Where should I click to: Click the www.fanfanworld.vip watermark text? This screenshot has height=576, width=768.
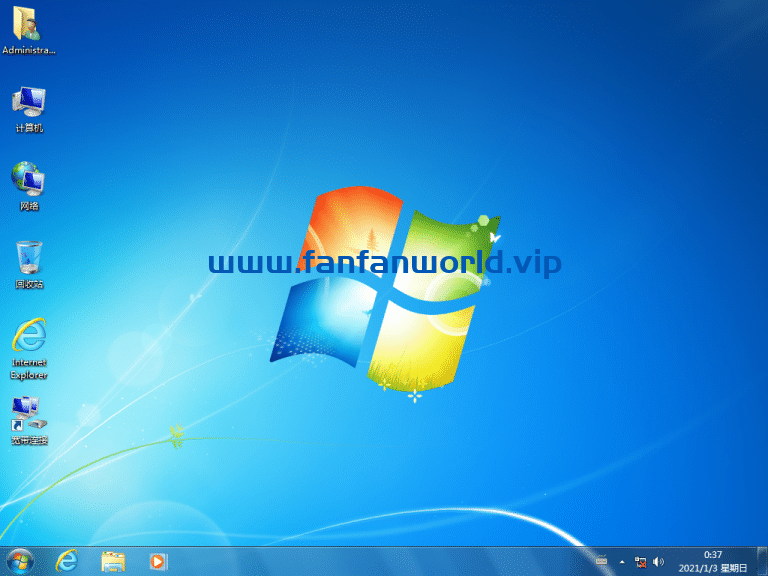pyautogui.click(x=385, y=263)
